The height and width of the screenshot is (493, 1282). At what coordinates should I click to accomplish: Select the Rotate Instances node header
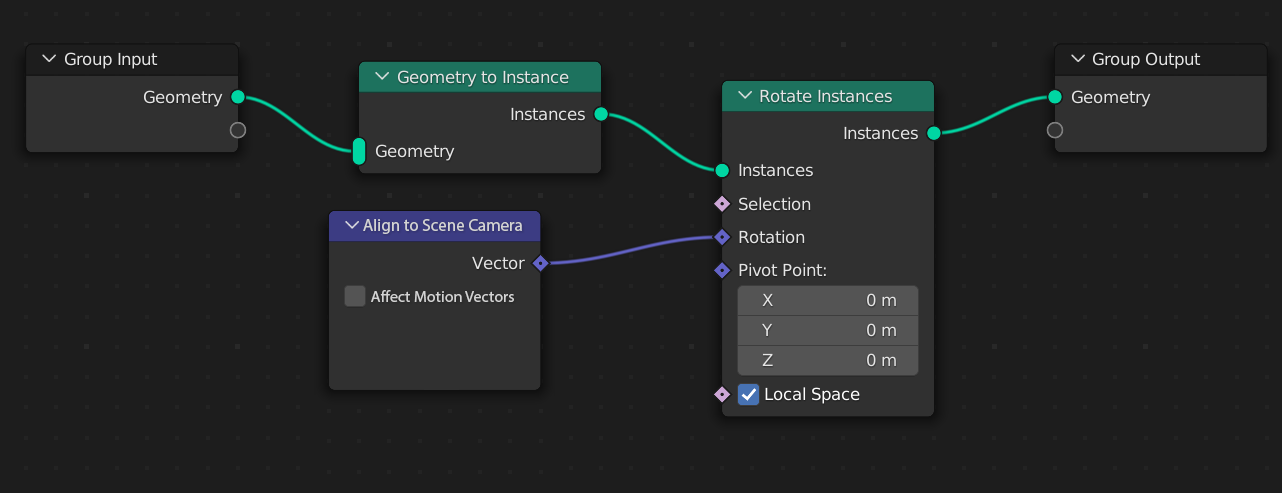[828, 96]
